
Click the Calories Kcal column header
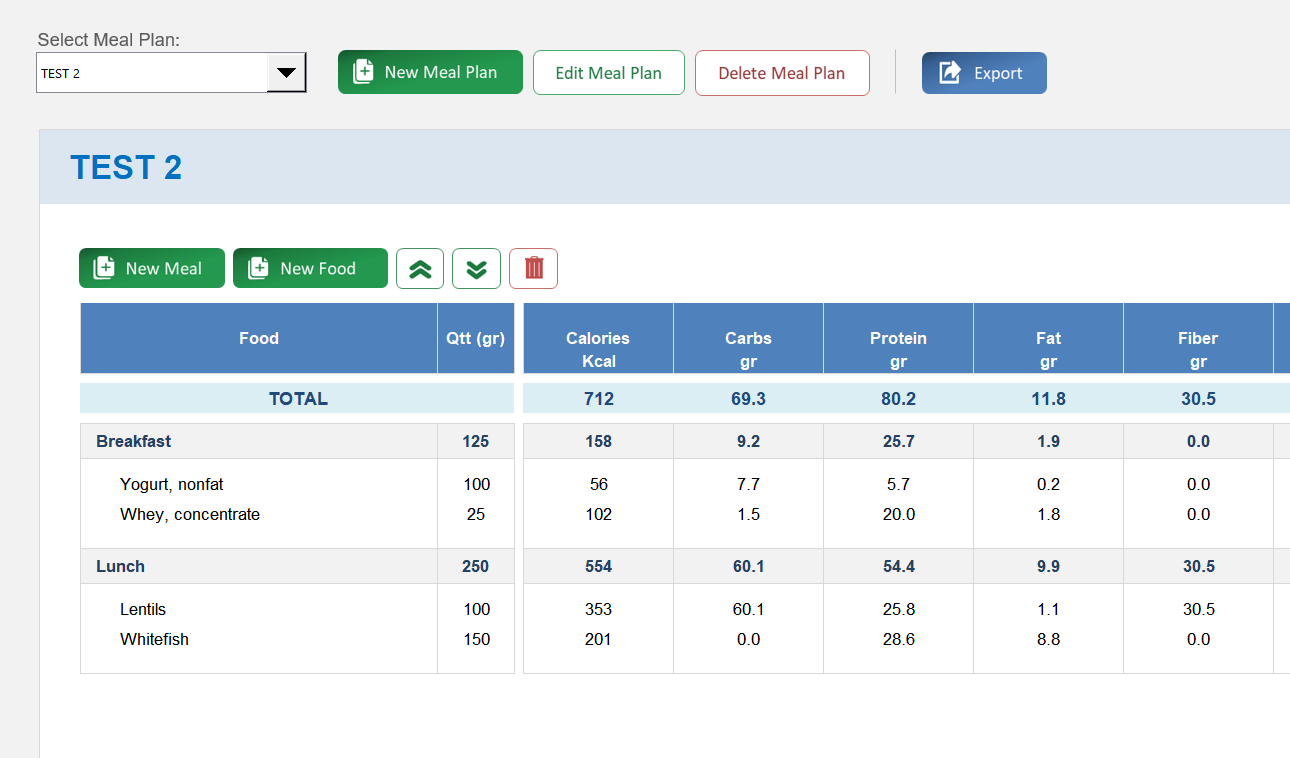coord(597,349)
